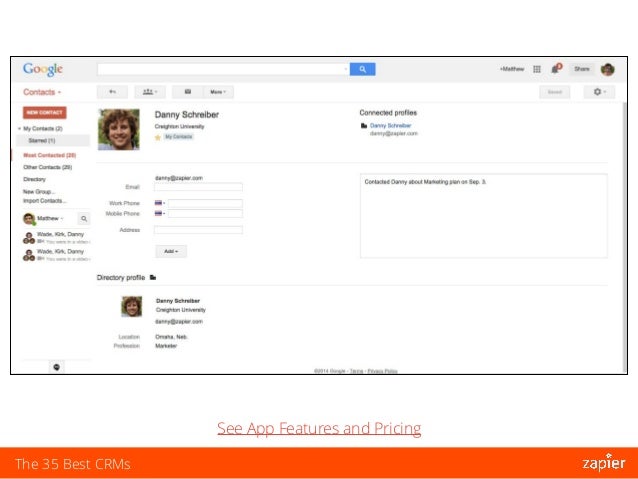Click the Google search input box
Screen dimensions: 638x479
(x=223, y=69)
